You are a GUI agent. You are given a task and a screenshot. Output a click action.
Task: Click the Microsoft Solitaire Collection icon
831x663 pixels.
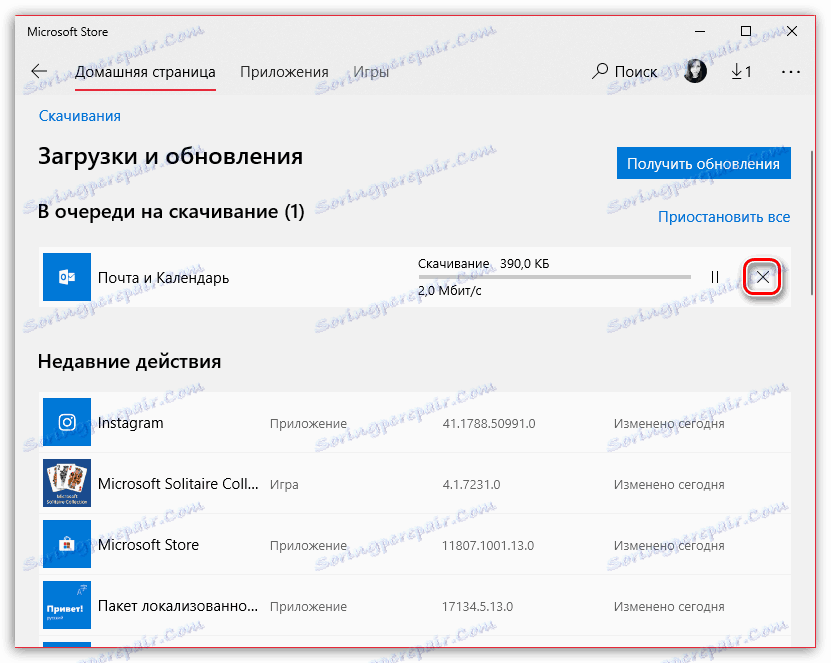(66, 483)
